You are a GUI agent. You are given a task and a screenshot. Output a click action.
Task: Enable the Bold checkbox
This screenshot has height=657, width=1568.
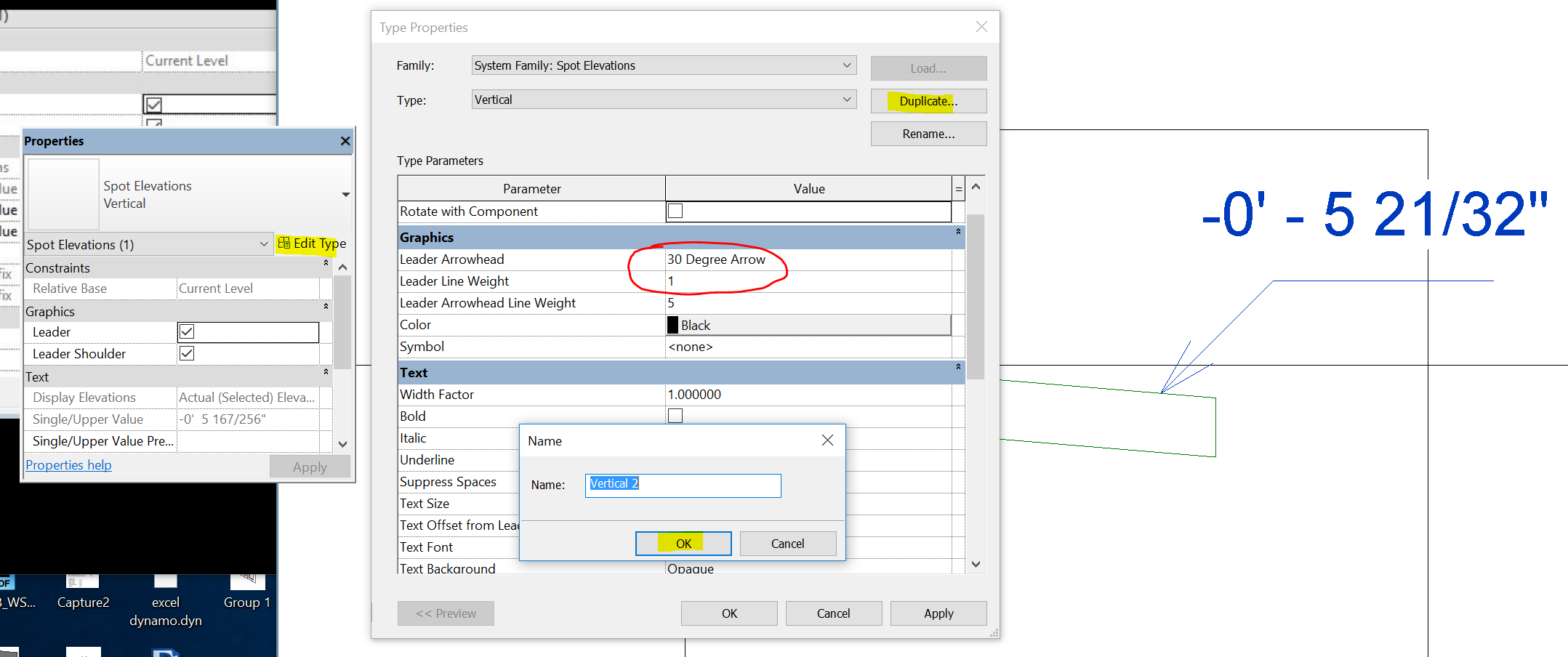tap(675, 415)
